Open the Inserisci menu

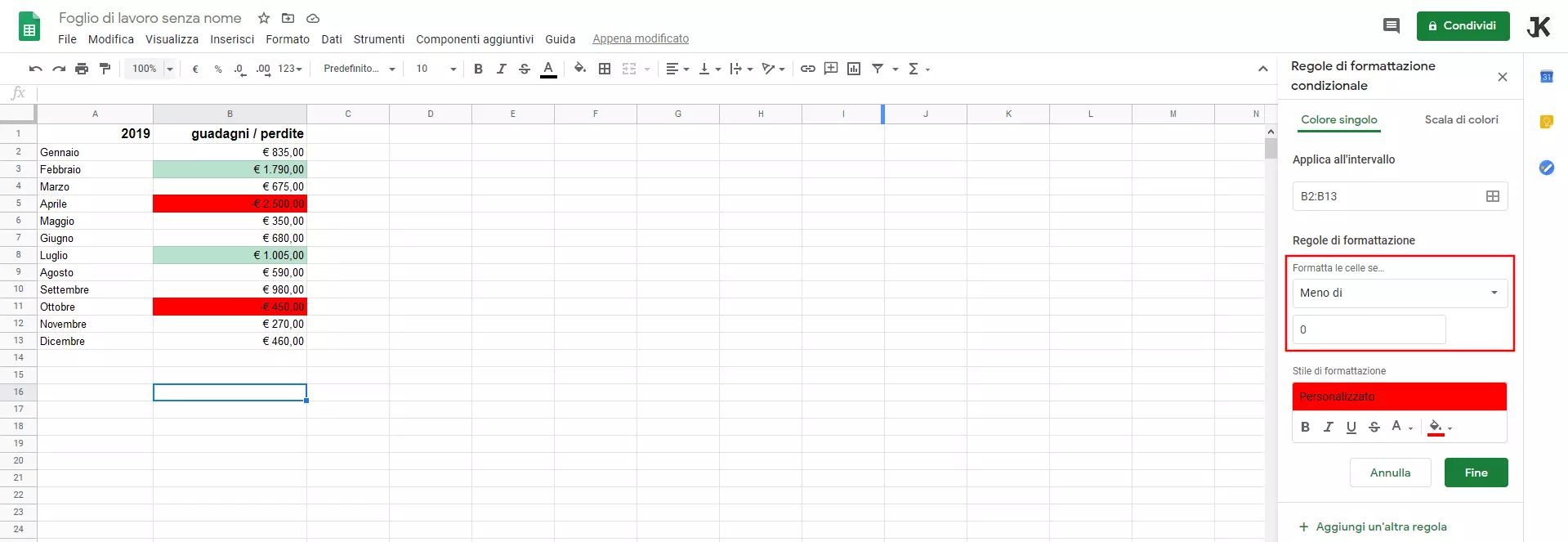pos(232,39)
